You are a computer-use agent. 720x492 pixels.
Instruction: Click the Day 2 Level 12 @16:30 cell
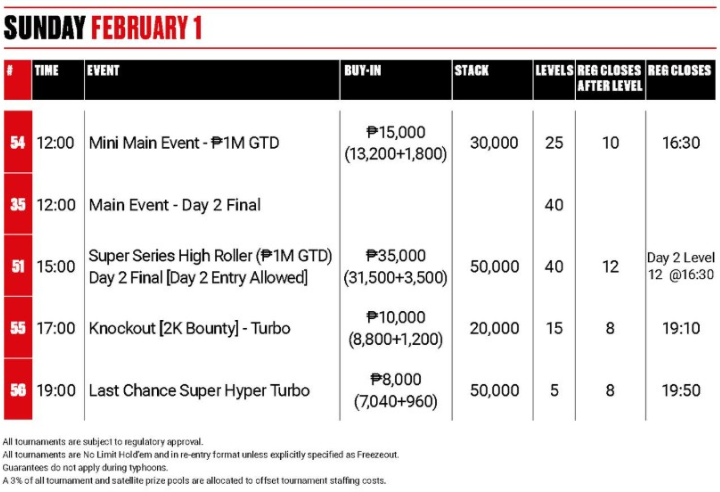(x=680, y=267)
